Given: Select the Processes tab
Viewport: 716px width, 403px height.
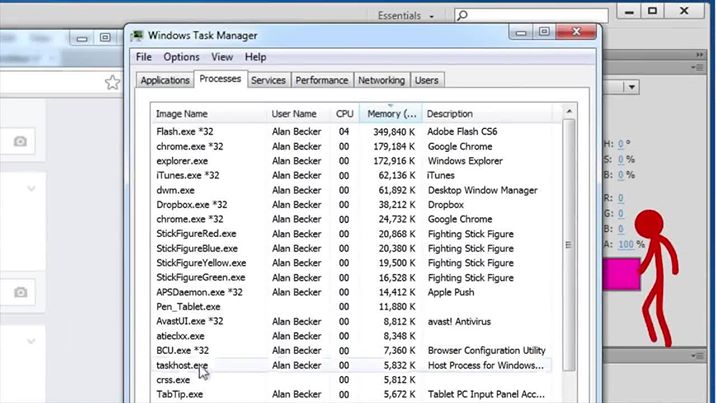Looking at the screenshot, I should [220, 79].
